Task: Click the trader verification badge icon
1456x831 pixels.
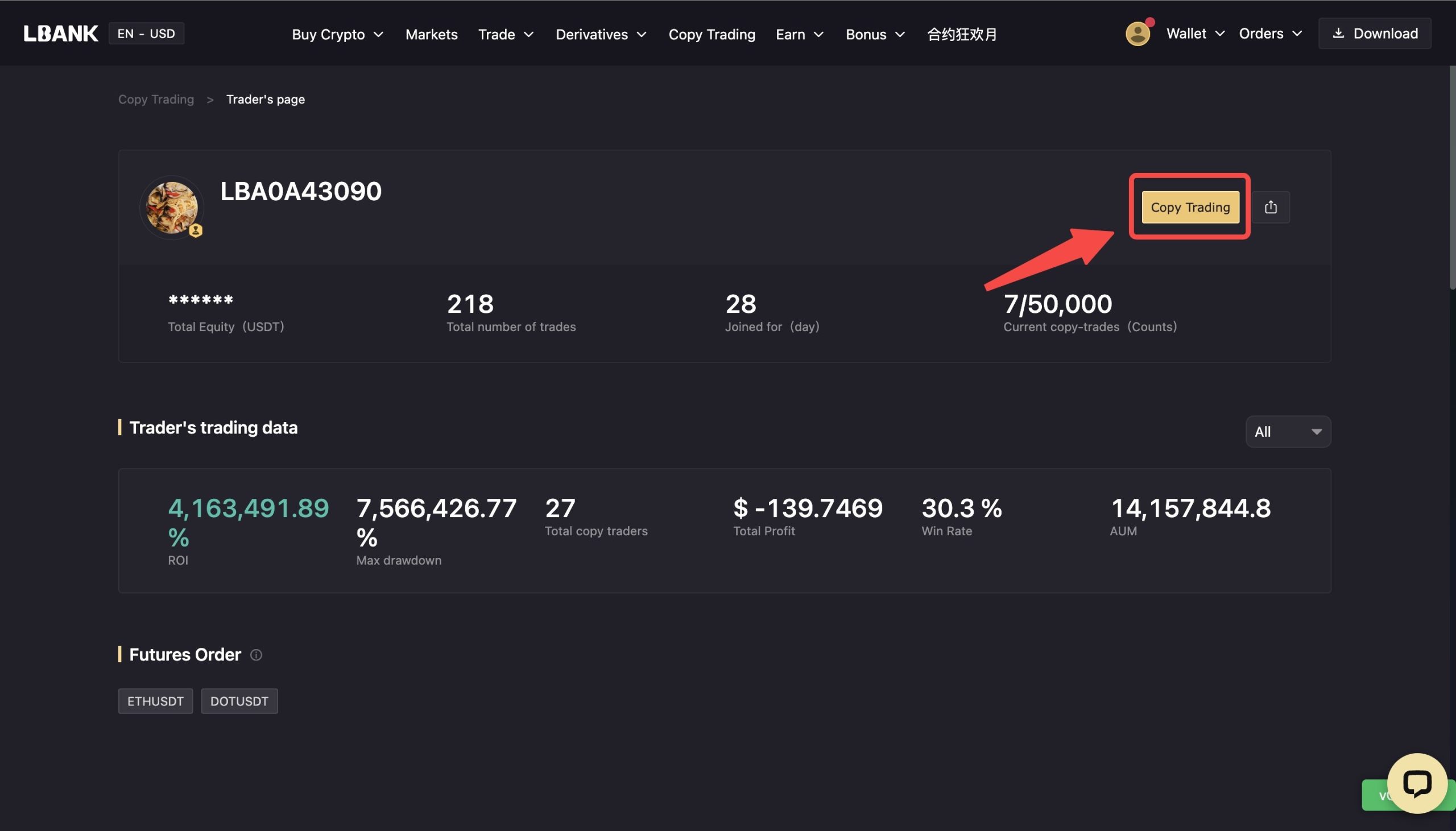Action: click(x=196, y=230)
